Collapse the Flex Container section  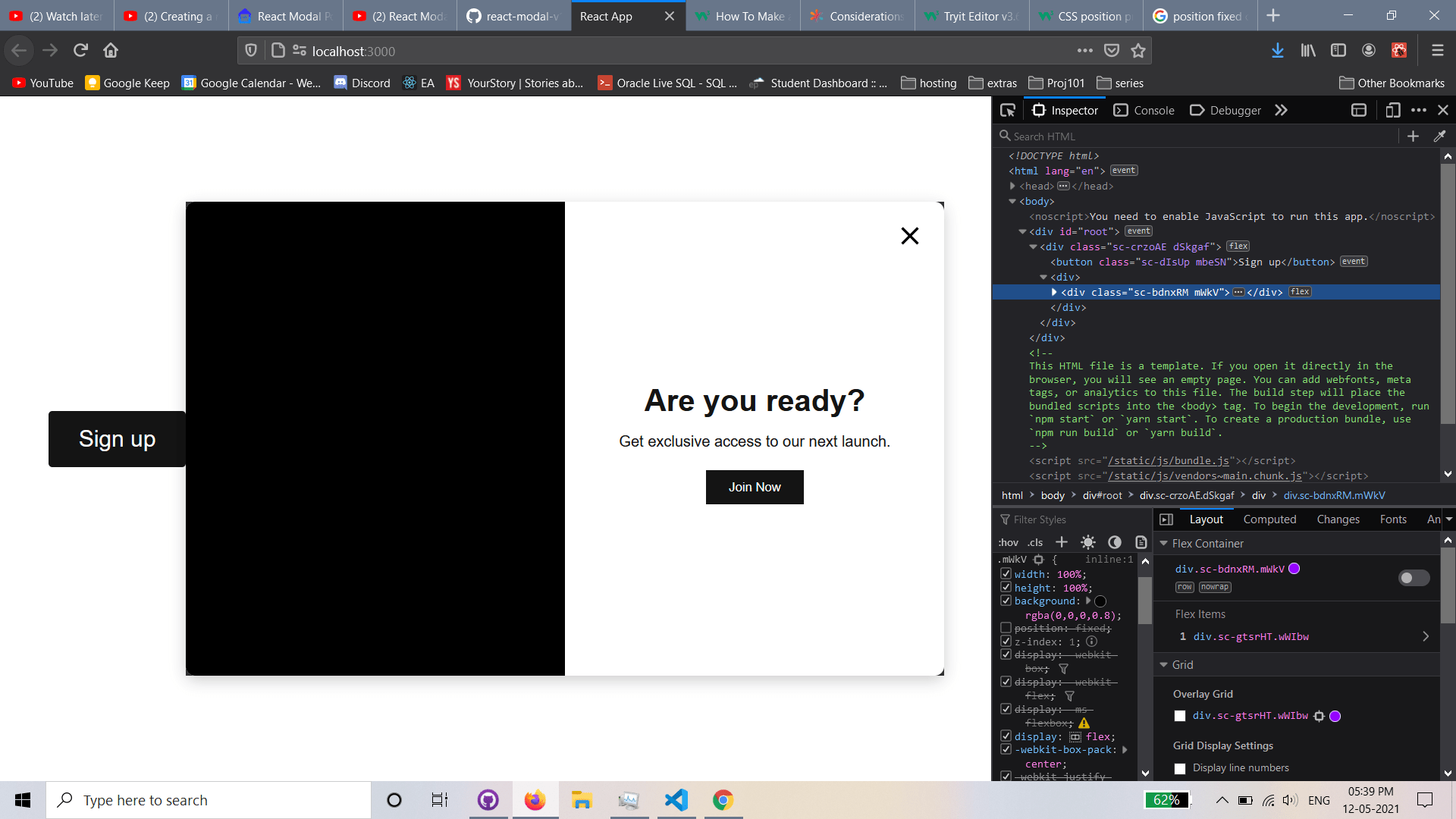click(1164, 544)
